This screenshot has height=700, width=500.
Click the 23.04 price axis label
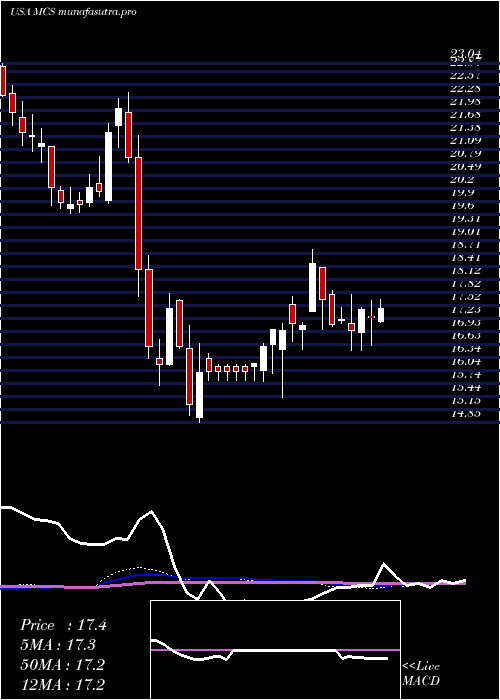466,54
